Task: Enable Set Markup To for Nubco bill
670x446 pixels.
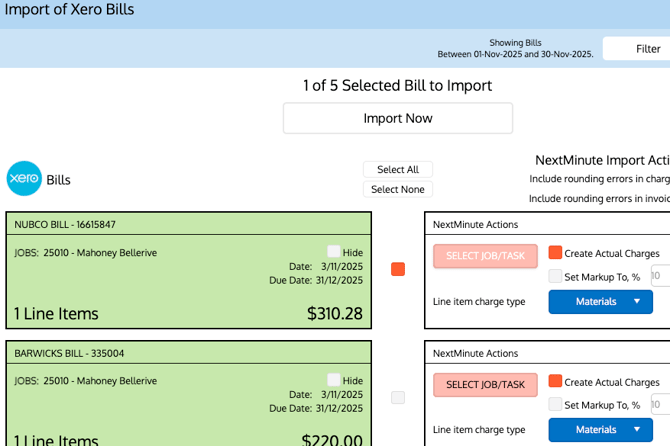Action: tap(555, 276)
